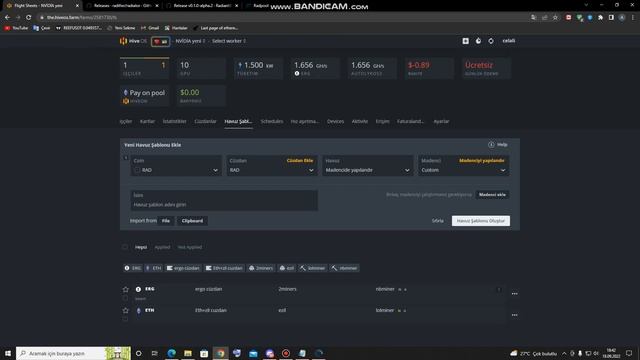This screenshot has height=360, width=640.
Task: Import from File button
Action: coord(166,221)
